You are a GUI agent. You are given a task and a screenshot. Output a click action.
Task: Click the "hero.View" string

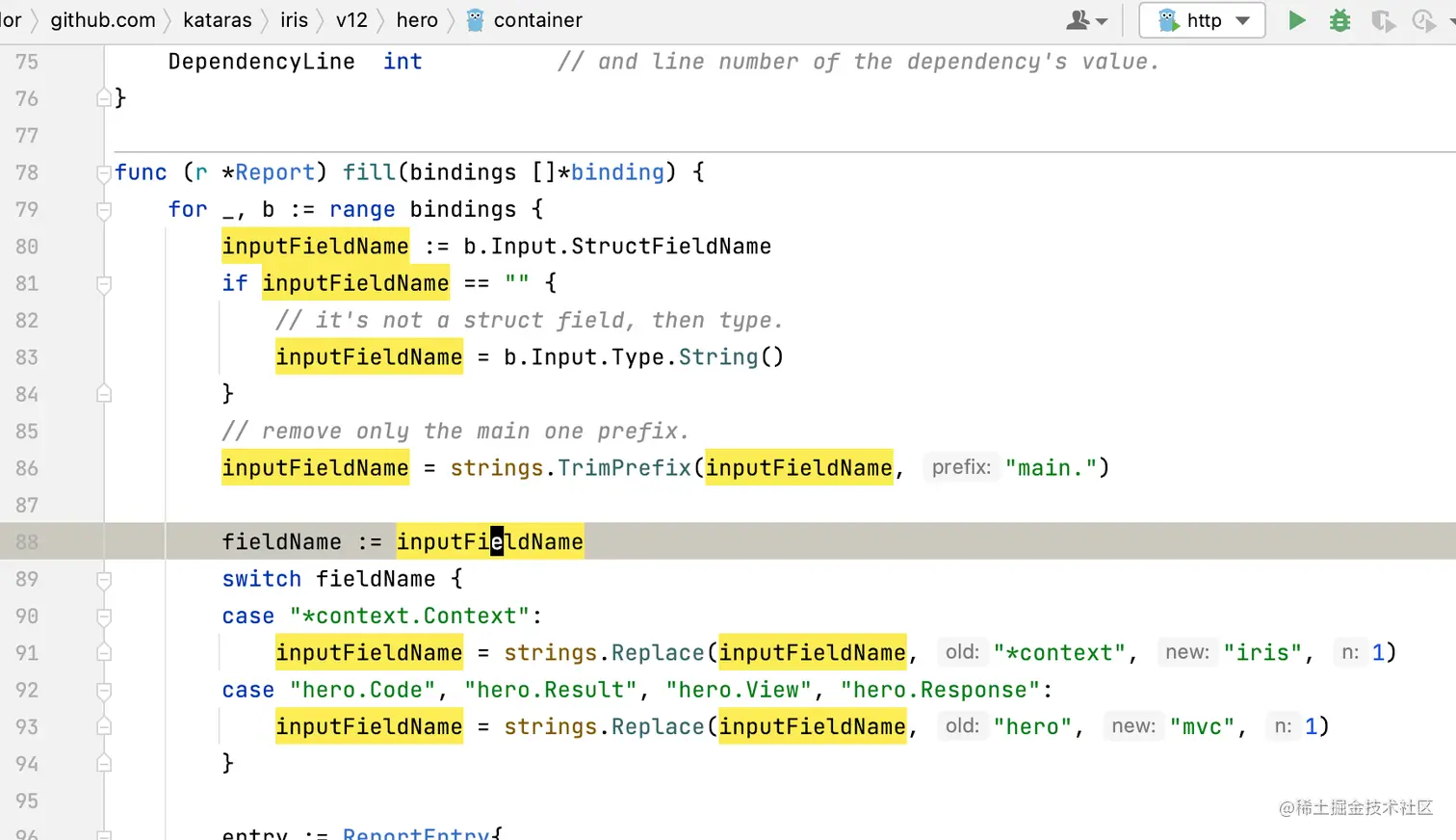click(x=739, y=691)
